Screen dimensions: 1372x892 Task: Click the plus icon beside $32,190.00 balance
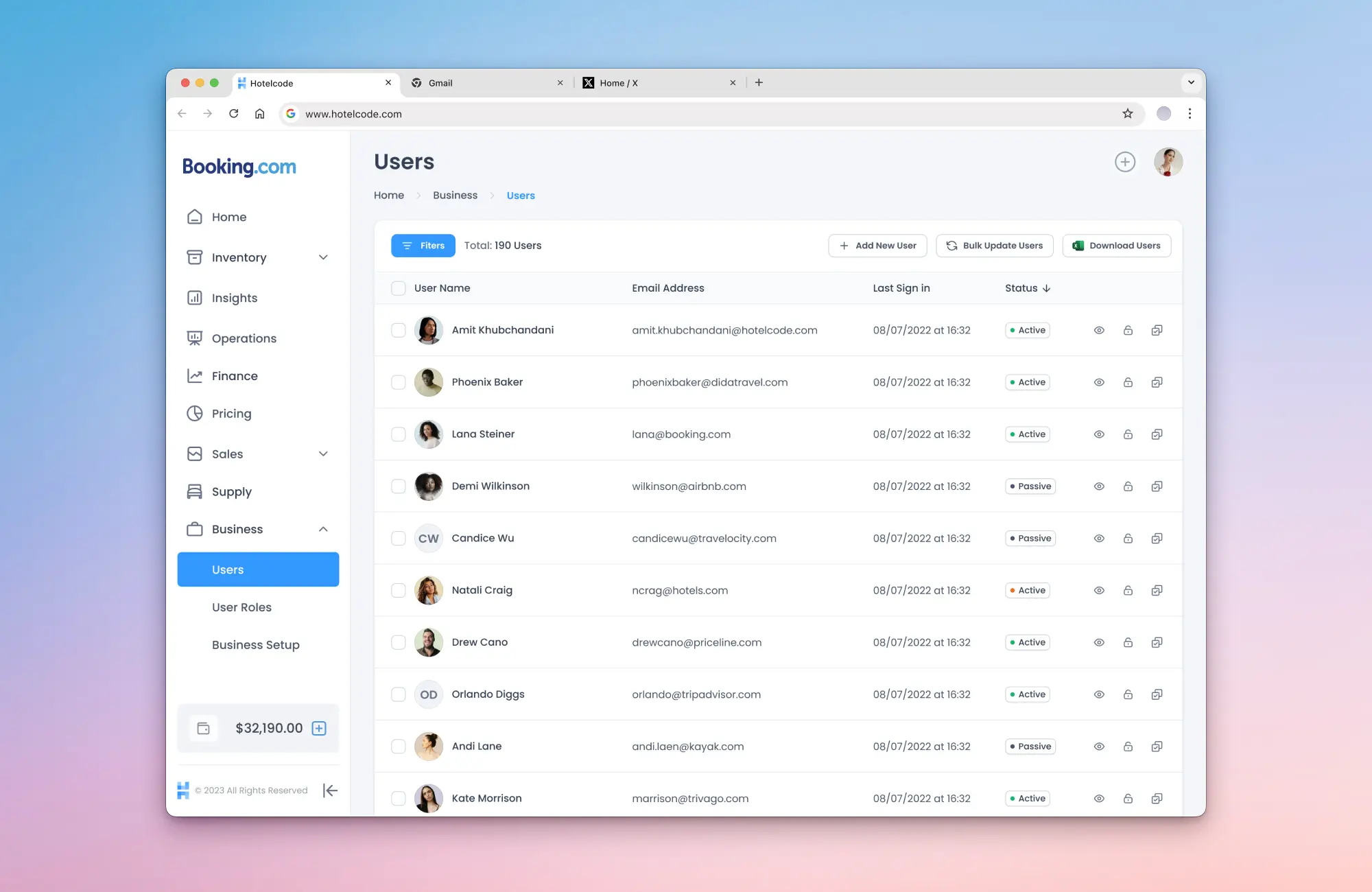coord(319,728)
